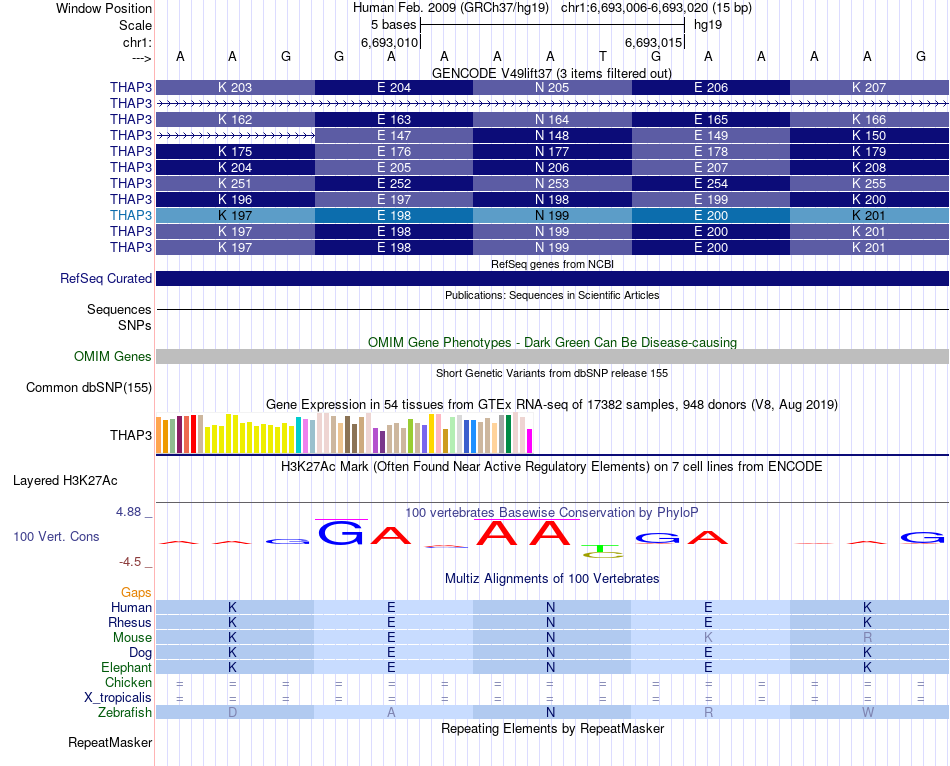Click the Mouse species row label
The height and width of the screenshot is (766, 950).
(132, 638)
